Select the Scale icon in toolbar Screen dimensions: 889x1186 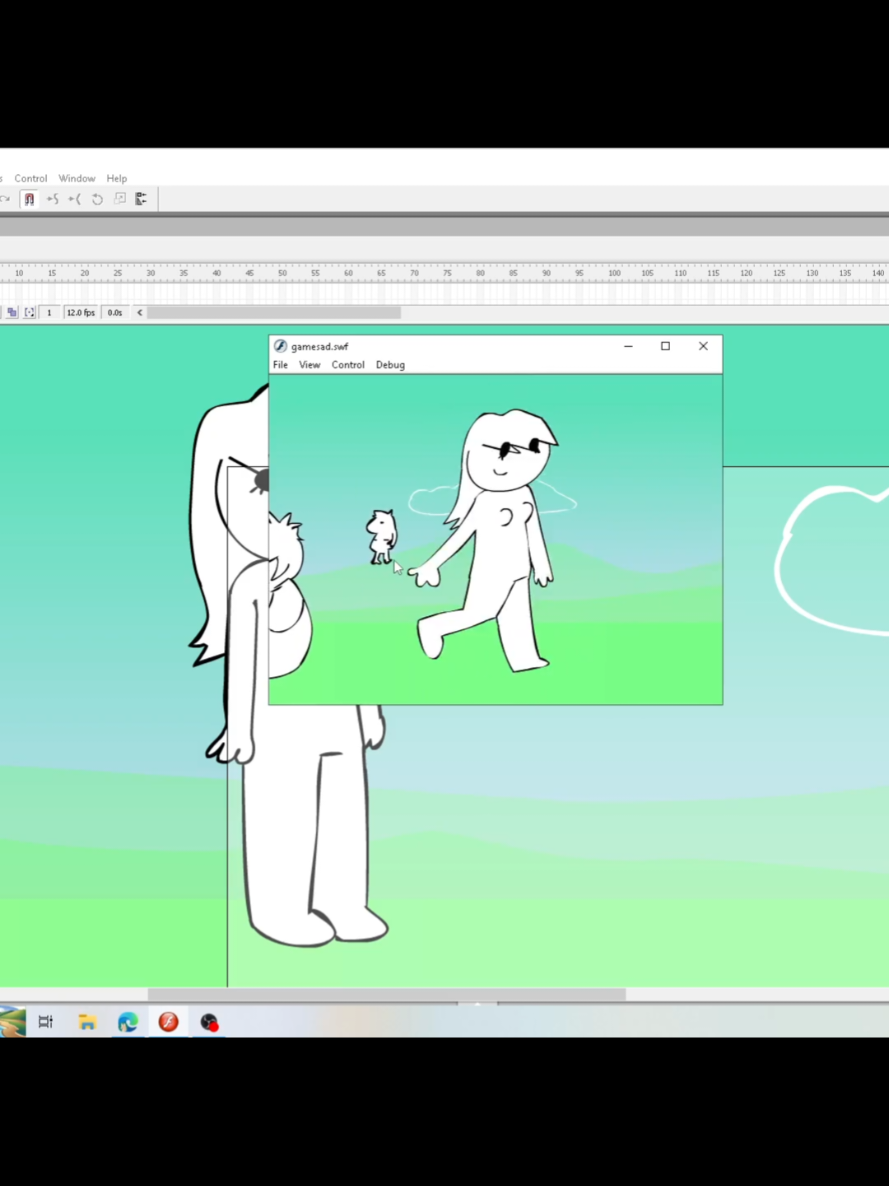[120, 199]
